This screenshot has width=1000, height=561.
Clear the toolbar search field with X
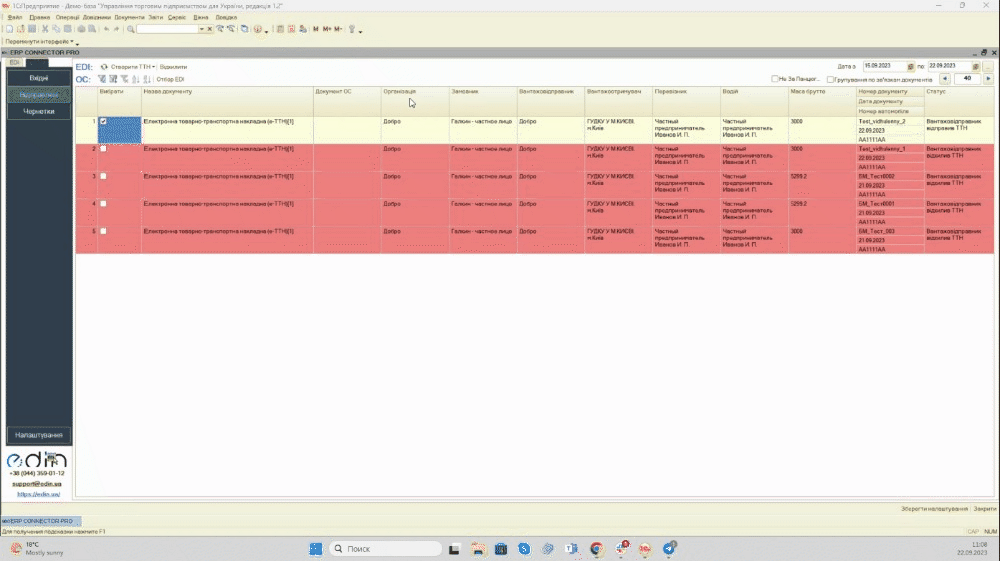[209, 29]
